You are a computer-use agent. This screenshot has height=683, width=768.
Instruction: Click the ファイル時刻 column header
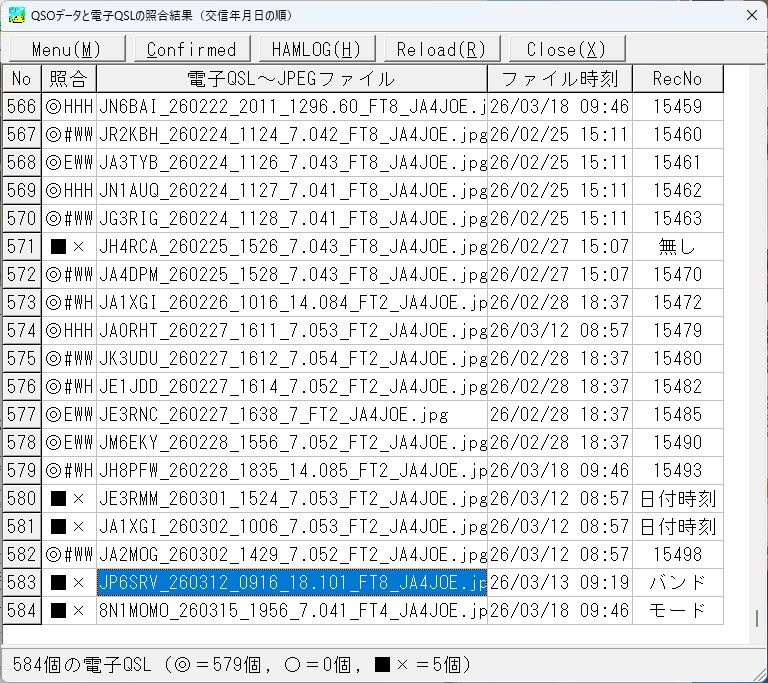[560, 78]
